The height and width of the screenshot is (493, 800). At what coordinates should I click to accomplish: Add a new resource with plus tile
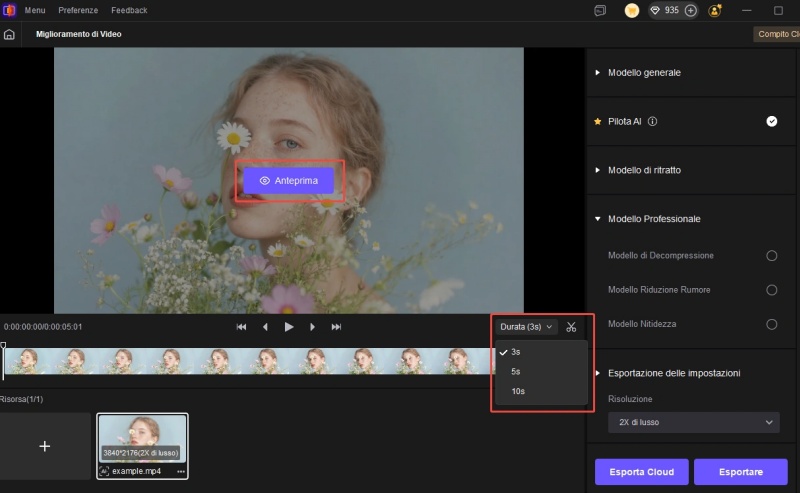45,447
